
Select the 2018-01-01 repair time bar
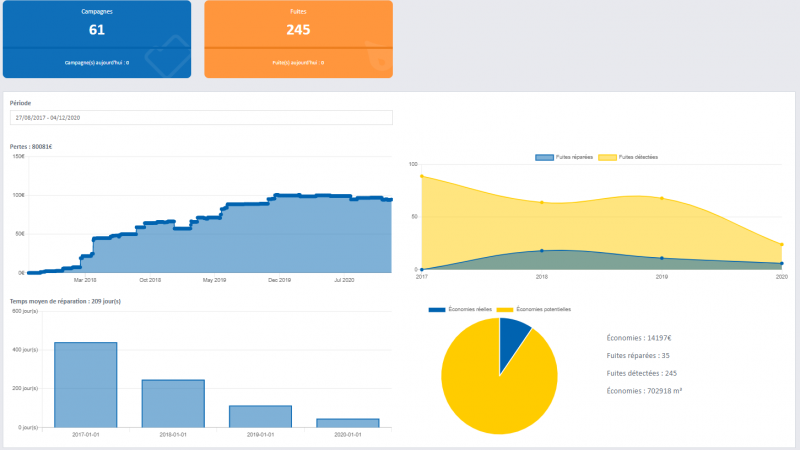click(173, 403)
